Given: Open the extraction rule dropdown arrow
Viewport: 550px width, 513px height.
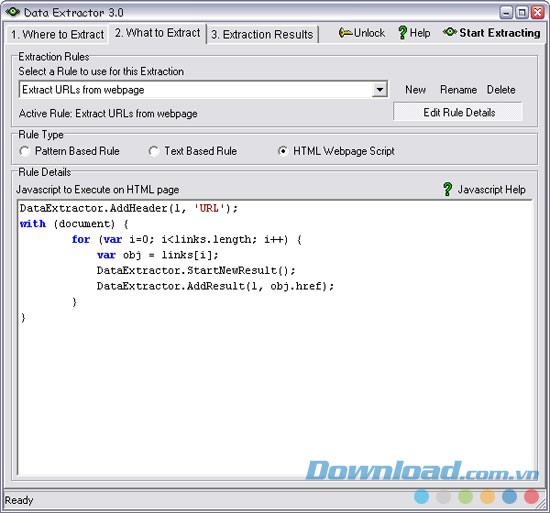Looking at the screenshot, I should tap(380, 89).
